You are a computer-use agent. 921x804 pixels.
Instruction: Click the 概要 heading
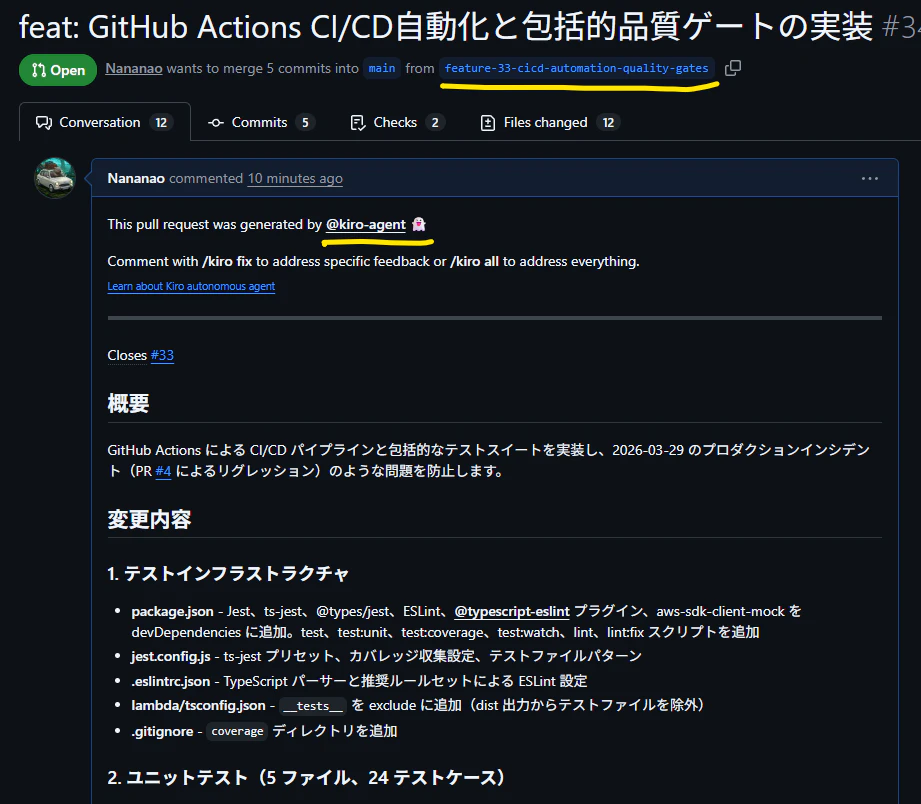[x=128, y=403]
